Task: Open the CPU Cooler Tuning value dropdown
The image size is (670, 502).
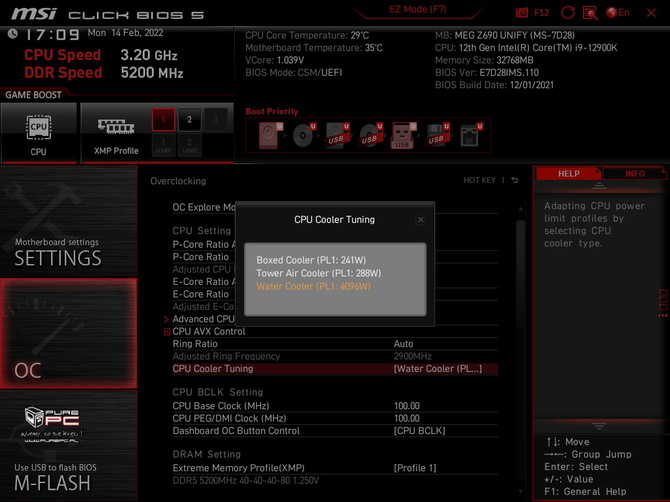Action: (438, 369)
